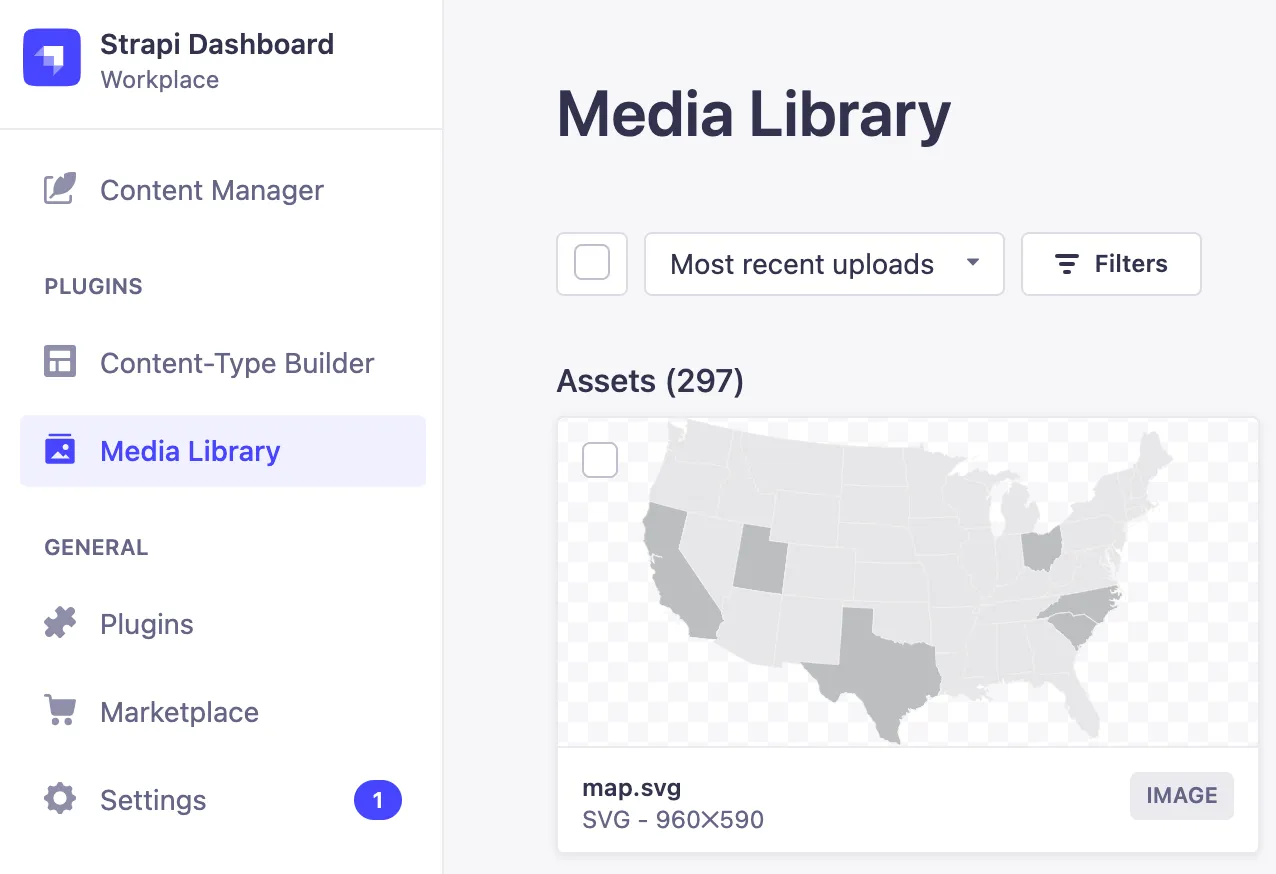
Task: Click the Settings gear icon
Action: 60,799
